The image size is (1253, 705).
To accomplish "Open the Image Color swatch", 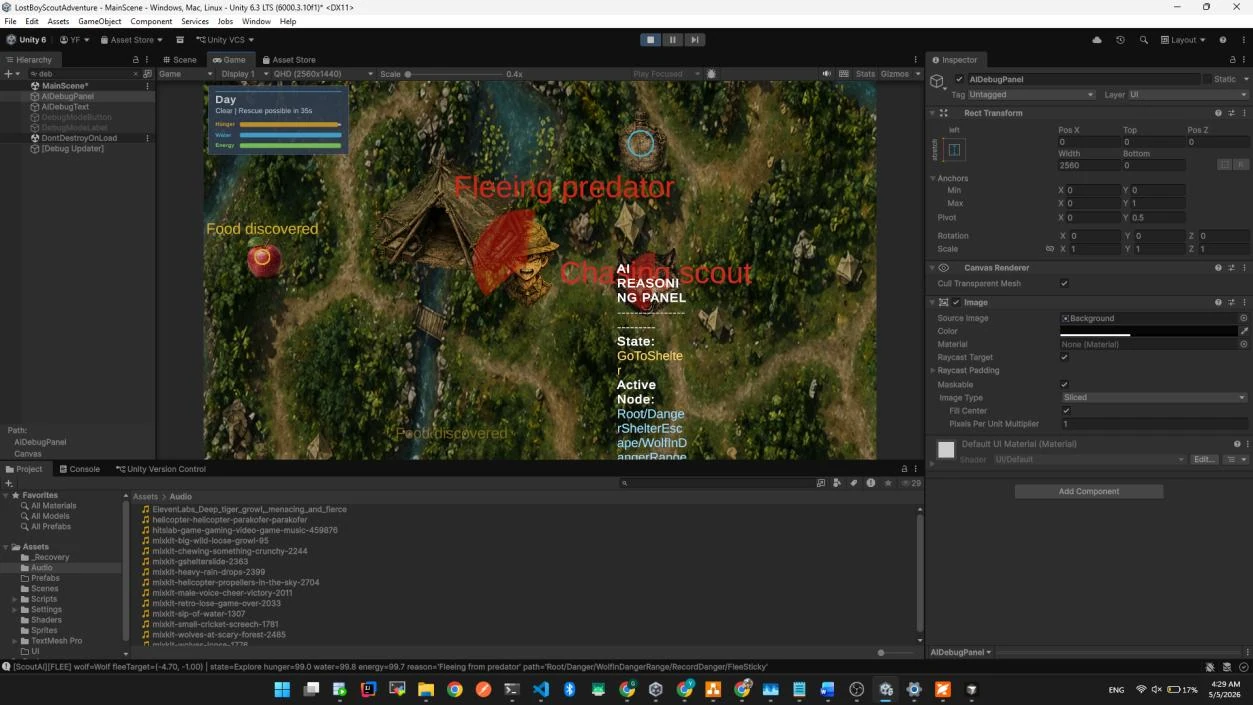I will (1148, 331).
